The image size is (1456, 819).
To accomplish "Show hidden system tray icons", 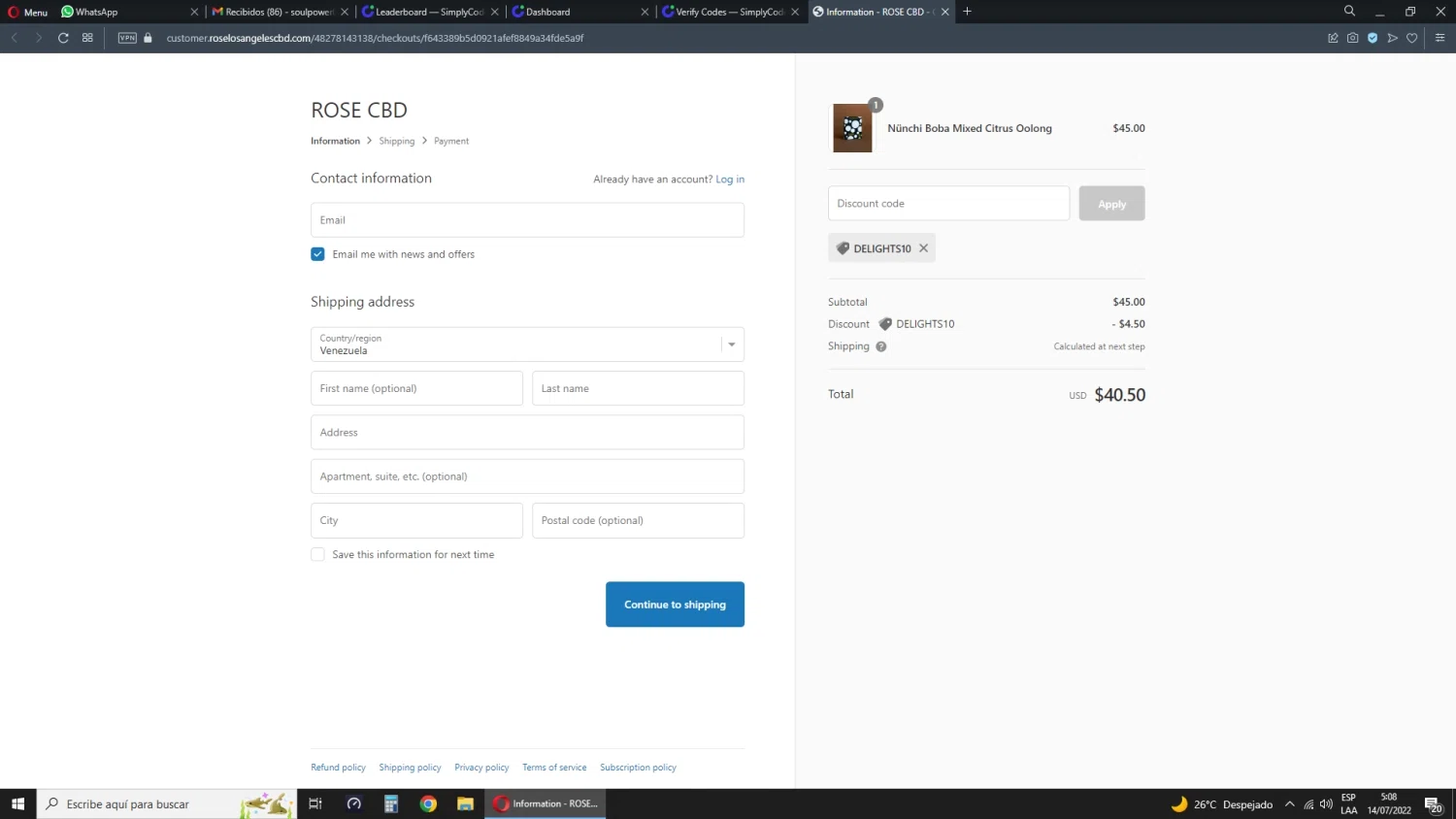I will tap(1289, 804).
